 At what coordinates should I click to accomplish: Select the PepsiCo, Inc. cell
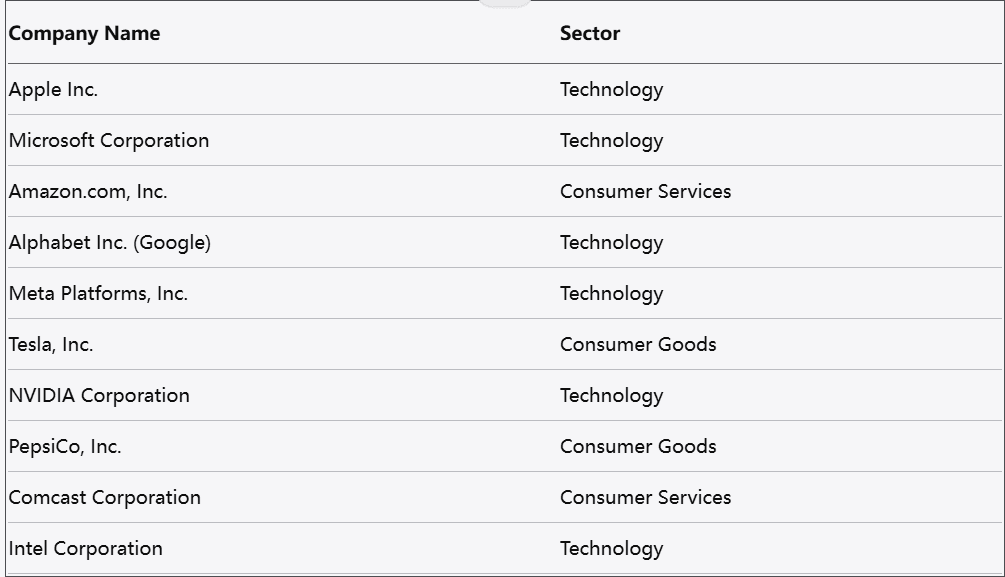65,447
